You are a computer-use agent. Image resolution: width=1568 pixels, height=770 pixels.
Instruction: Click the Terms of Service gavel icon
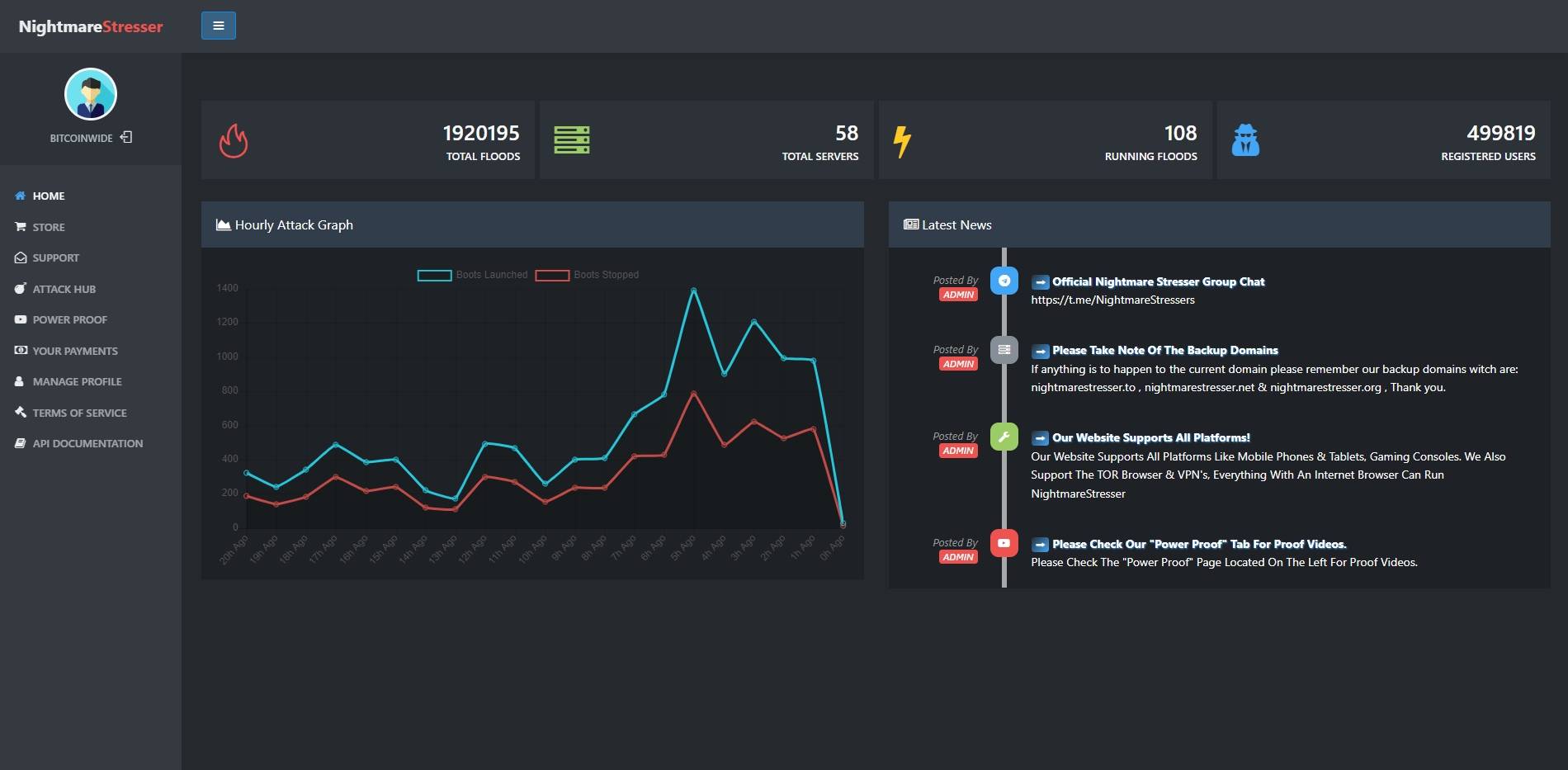tap(21, 412)
